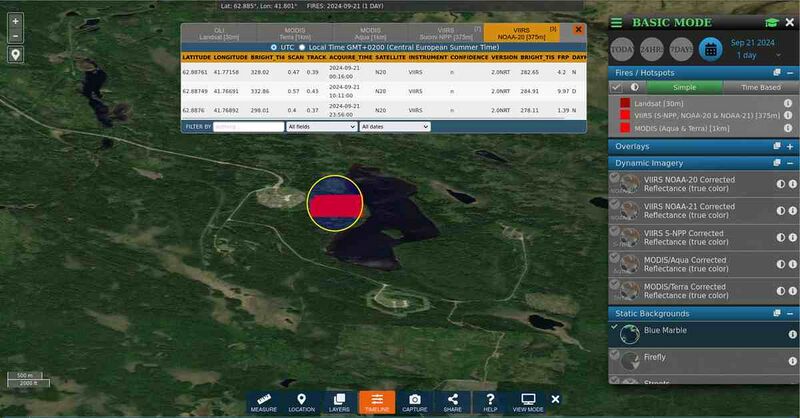Show info for Landsat [30m] layer
800x418 pixels.
(788, 102)
